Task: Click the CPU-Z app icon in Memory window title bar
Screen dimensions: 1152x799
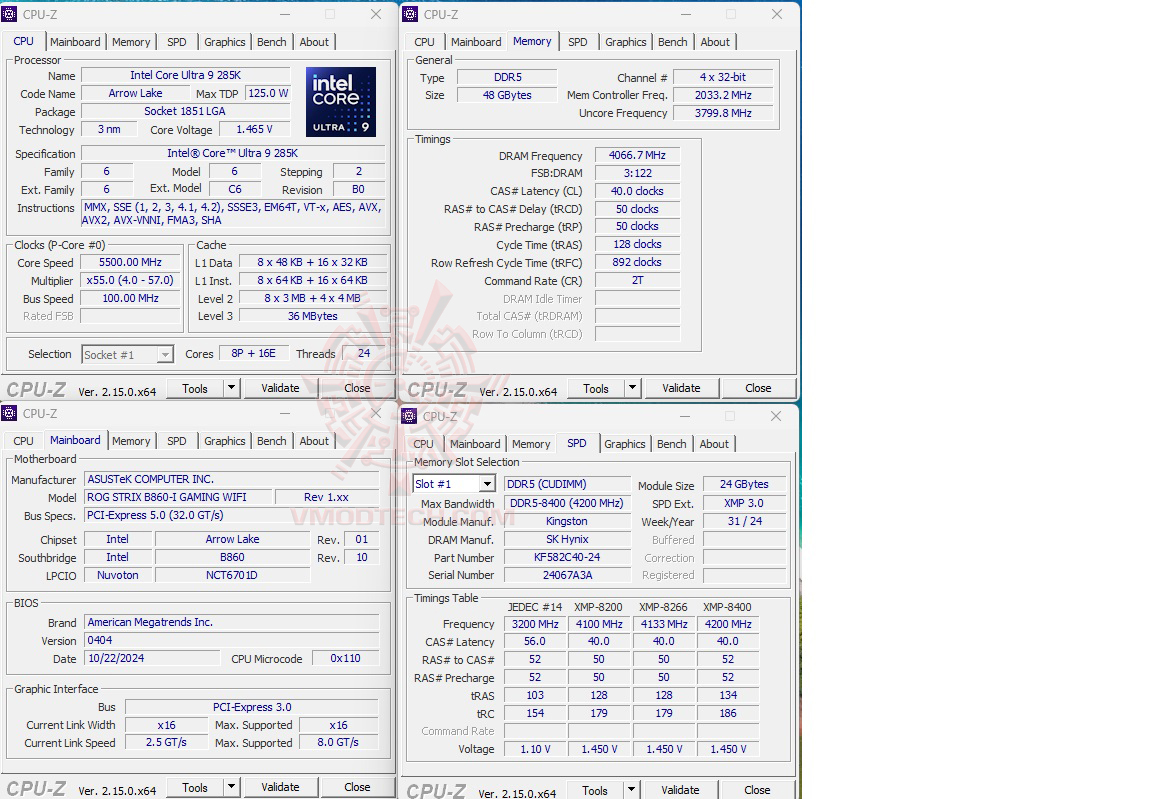Action: point(410,14)
